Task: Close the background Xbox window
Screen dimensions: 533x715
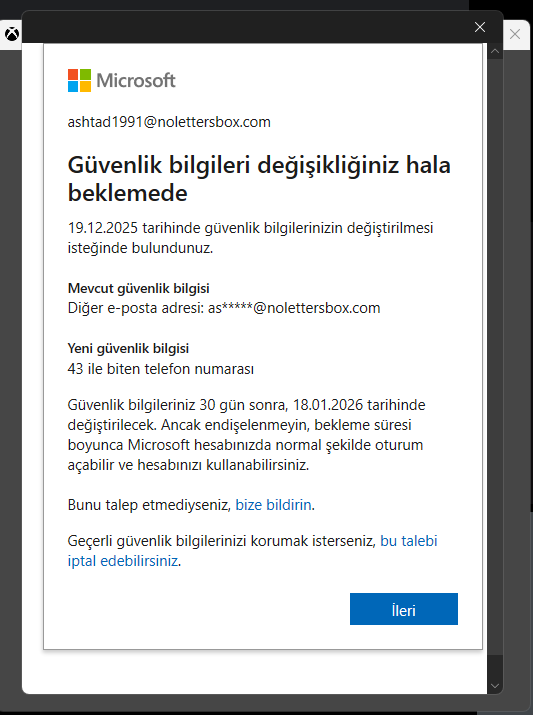Action: coord(515,34)
